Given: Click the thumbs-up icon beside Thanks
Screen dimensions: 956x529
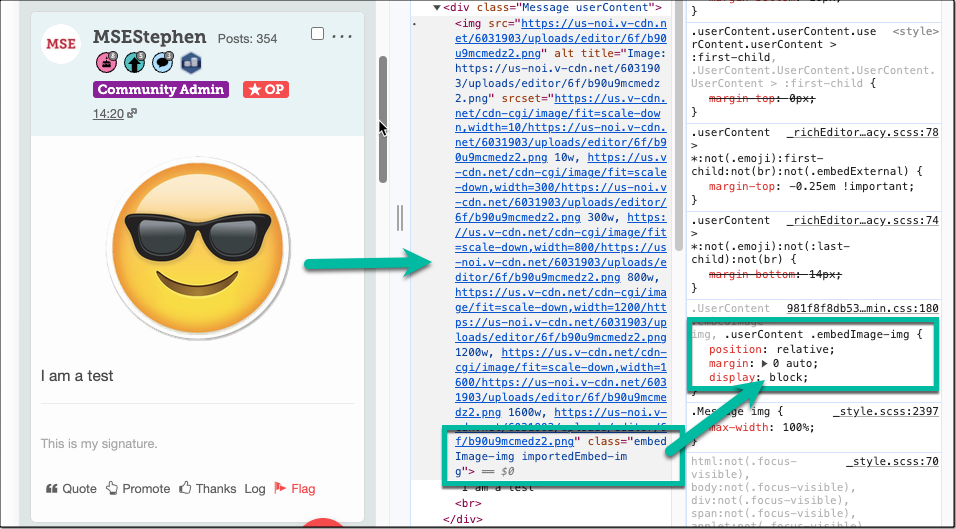Looking at the screenshot, I should [185, 488].
